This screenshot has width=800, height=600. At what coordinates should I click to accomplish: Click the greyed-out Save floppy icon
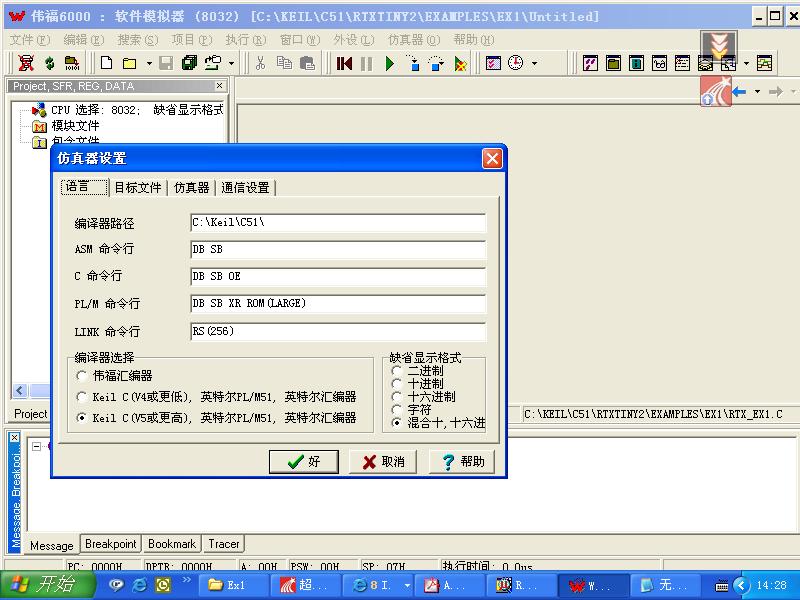pyautogui.click(x=166, y=63)
